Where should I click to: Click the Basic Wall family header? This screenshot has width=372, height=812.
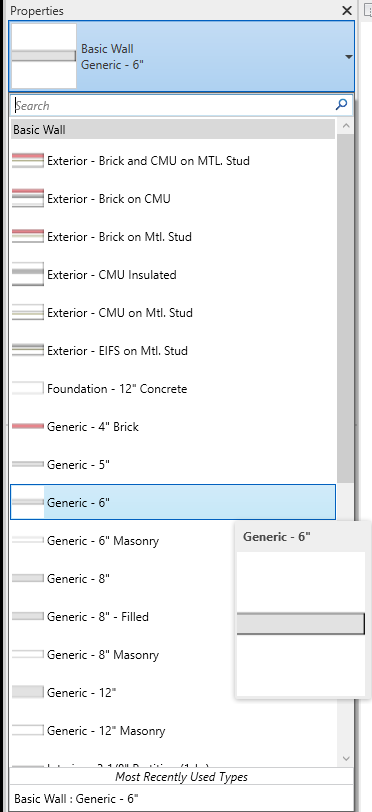coord(173,129)
